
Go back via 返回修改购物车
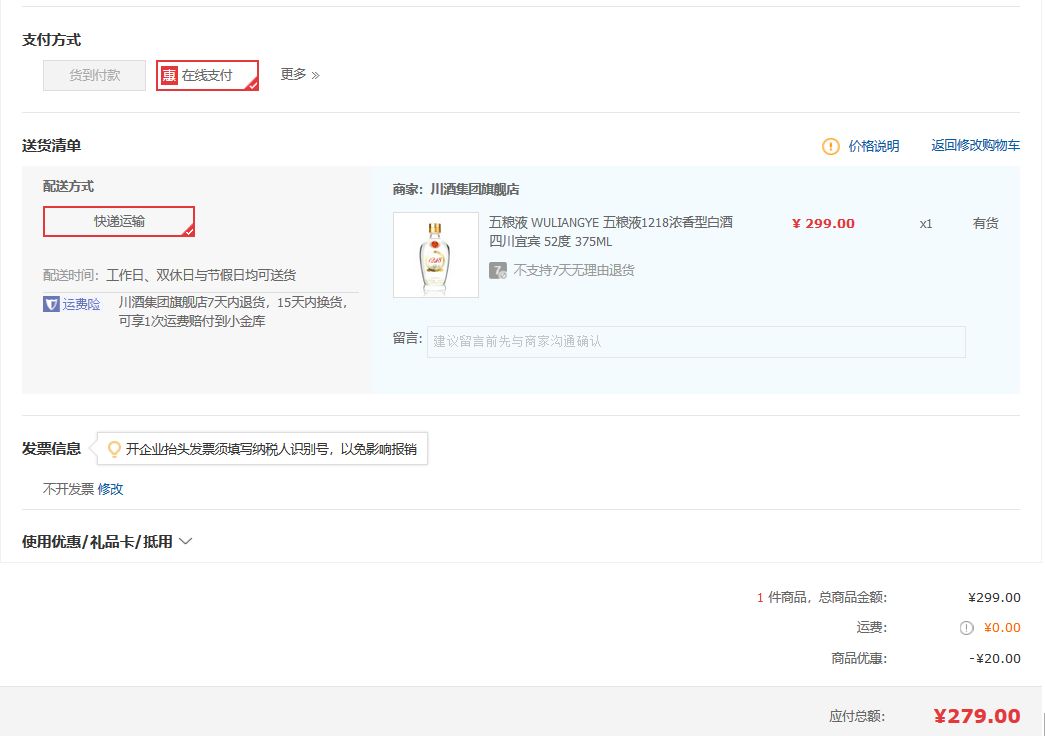point(975,145)
